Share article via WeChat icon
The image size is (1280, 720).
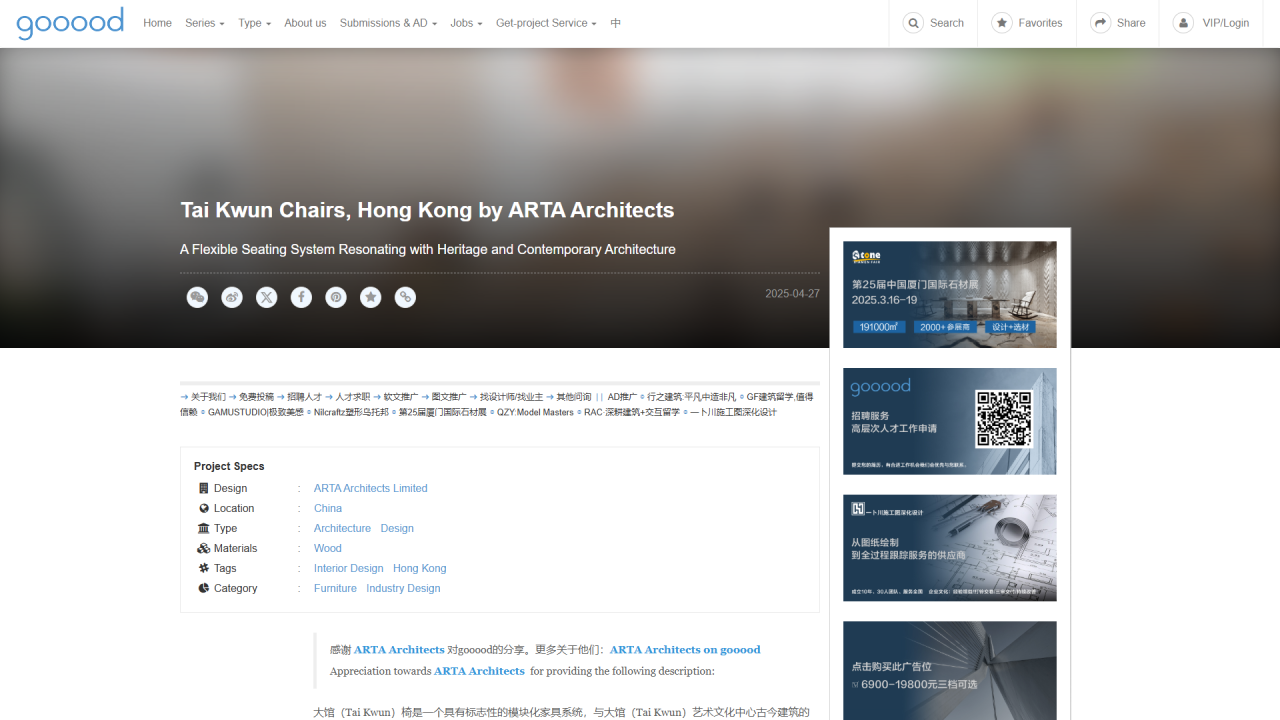tap(197, 297)
